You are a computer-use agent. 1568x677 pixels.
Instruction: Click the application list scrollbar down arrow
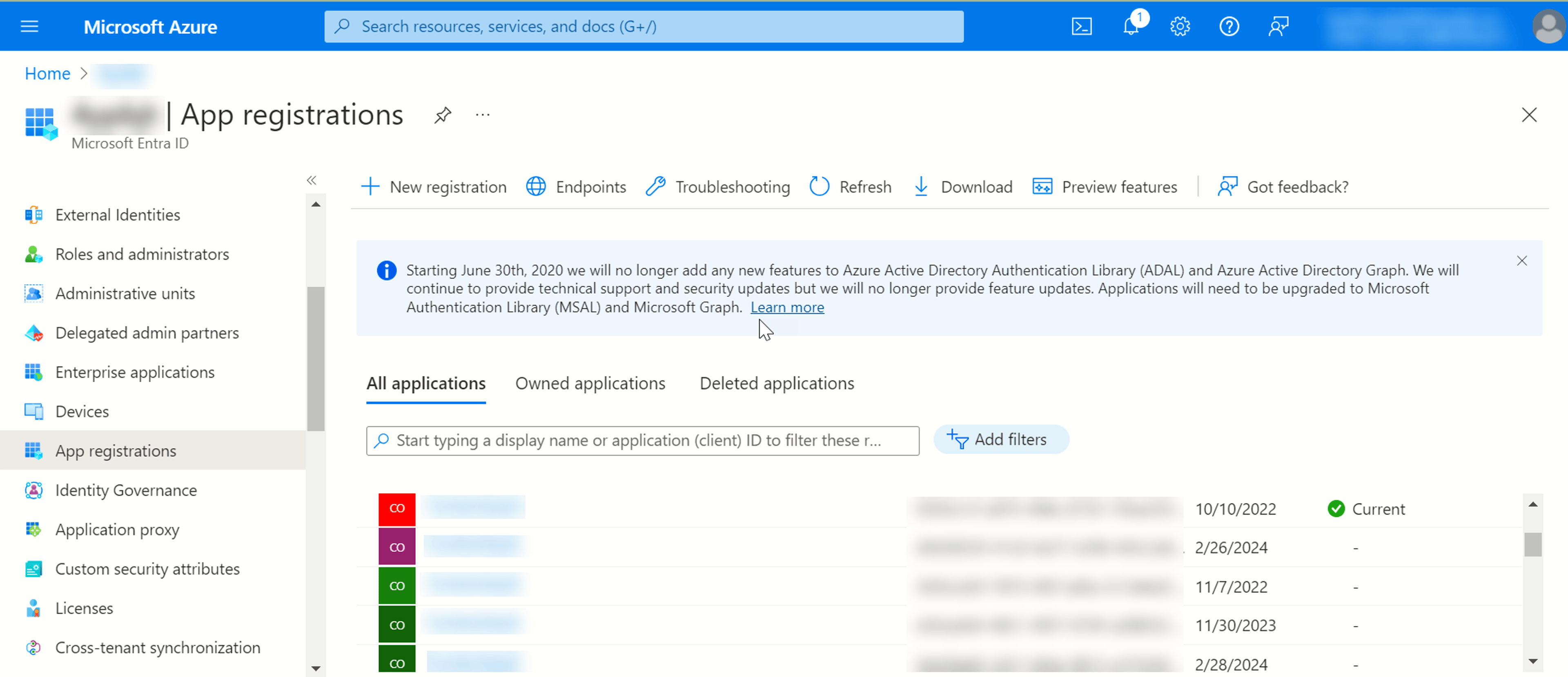coord(1533,661)
